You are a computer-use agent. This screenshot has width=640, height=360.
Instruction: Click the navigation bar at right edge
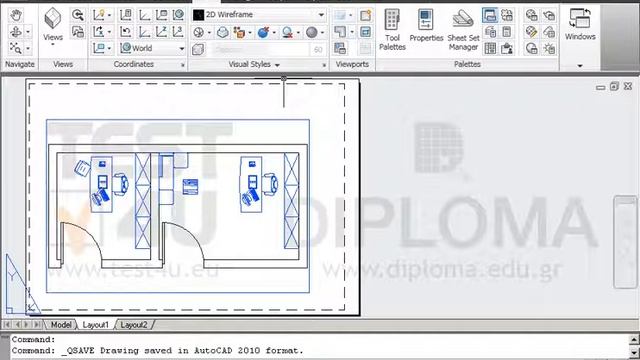625,242
